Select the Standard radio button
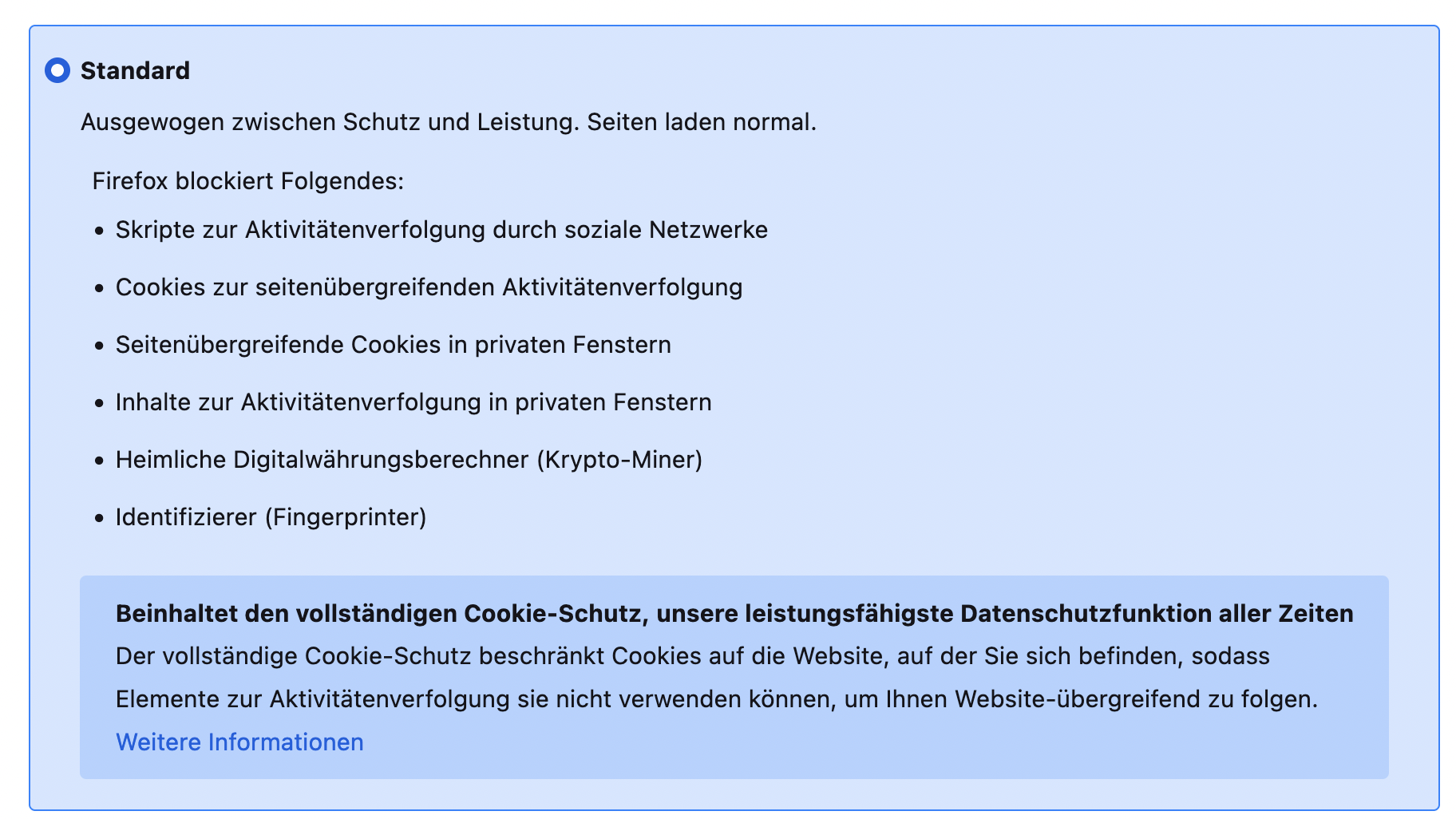Viewport: 1456px width, 819px height. point(57,70)
